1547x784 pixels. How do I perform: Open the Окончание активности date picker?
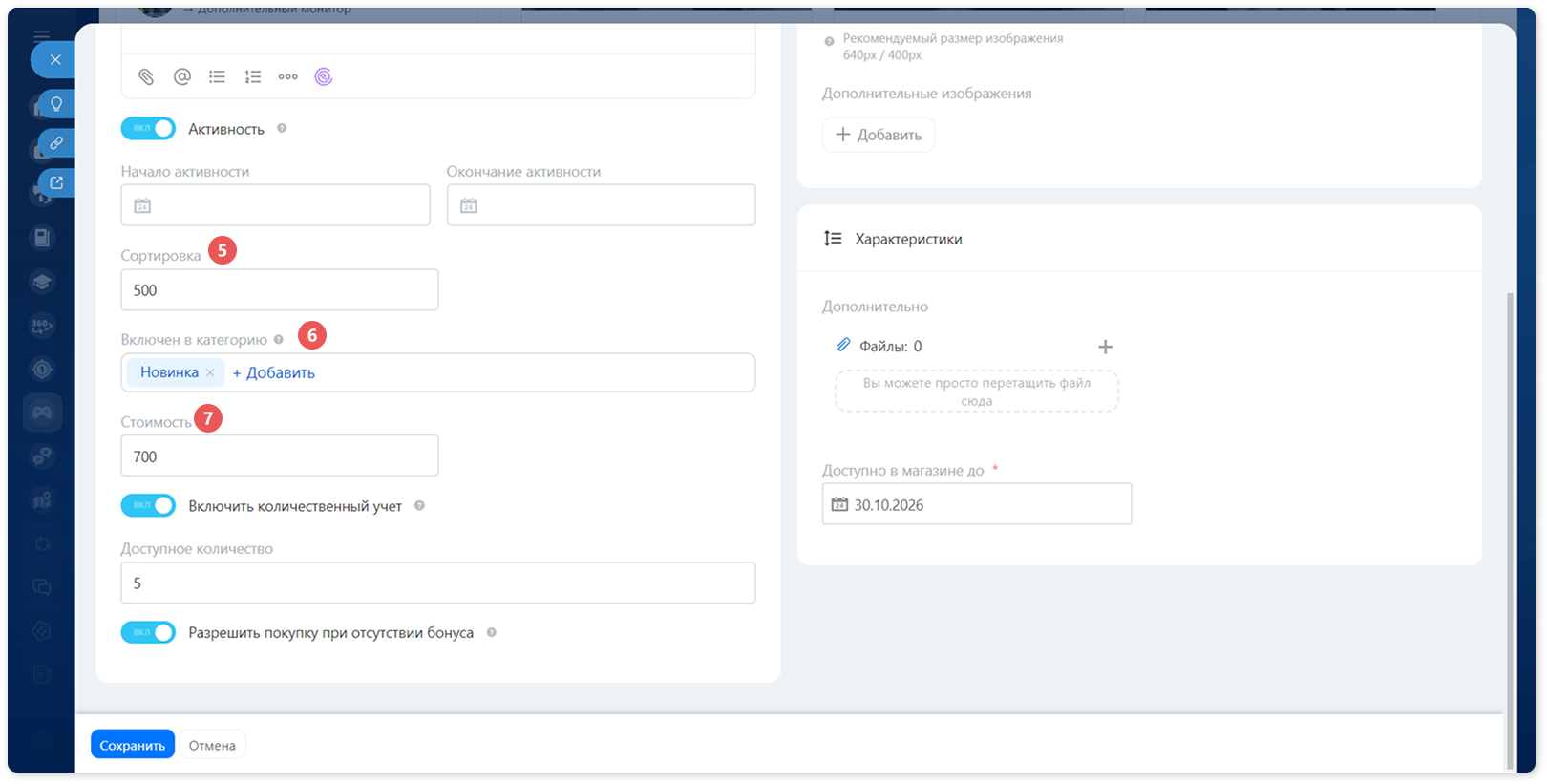[602, 205]
